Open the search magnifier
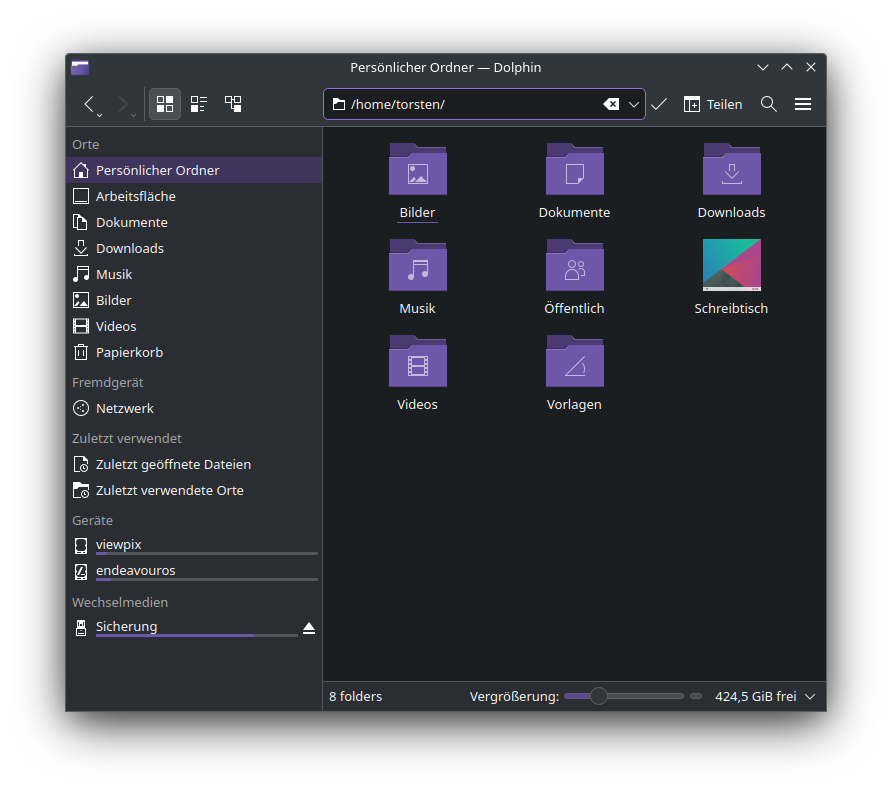Screen dimensions: 893x790 click(769, 104)
